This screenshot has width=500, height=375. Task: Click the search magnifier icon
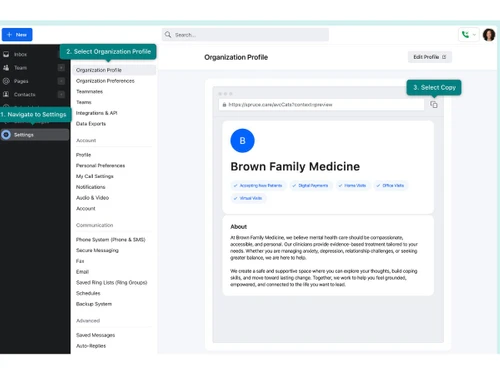tap(168, 35)
